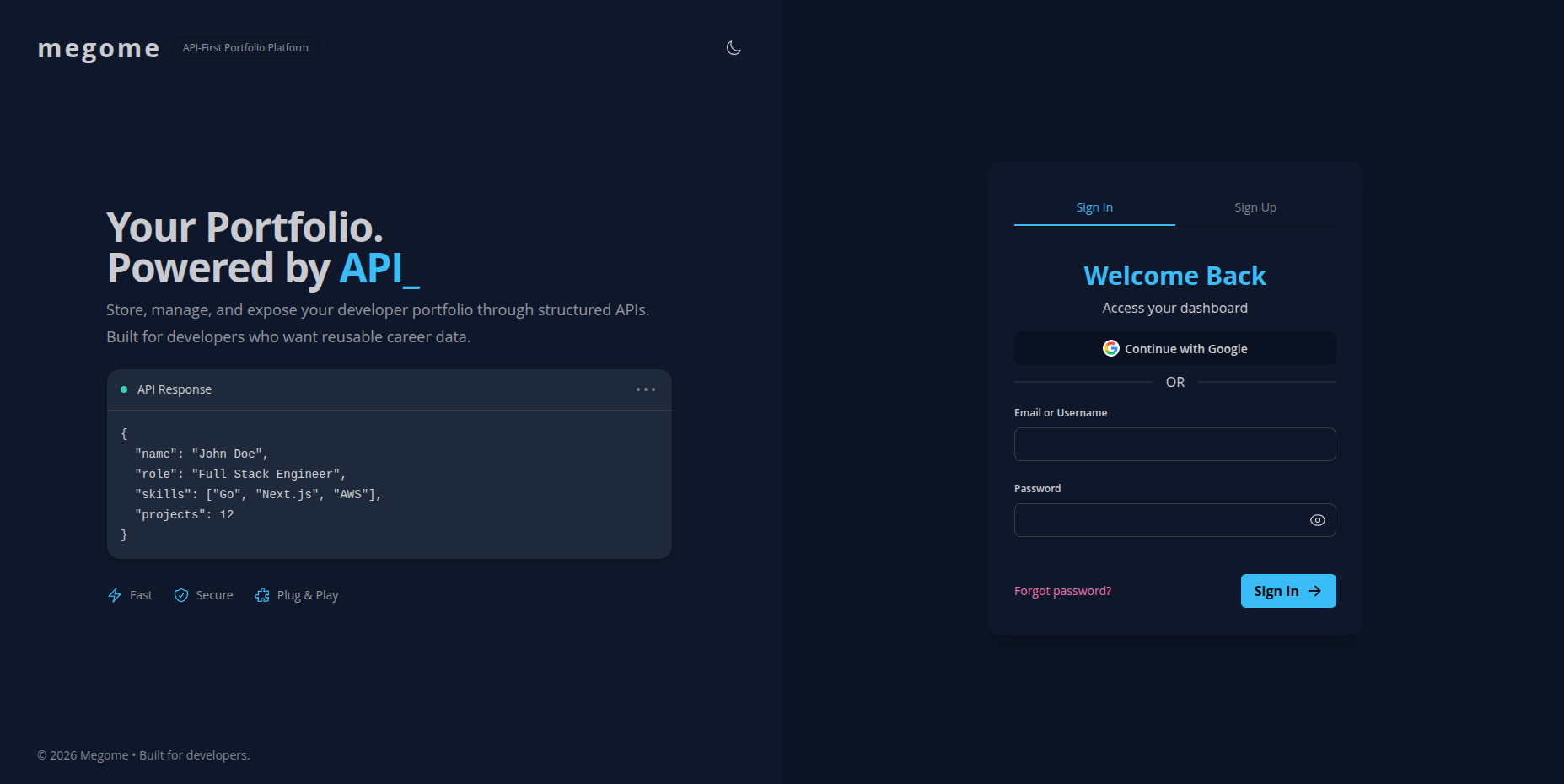The image size is (1564, 784).
Task: Click the lightning bolt Fast icon
Action: click(x=115, y=595)
